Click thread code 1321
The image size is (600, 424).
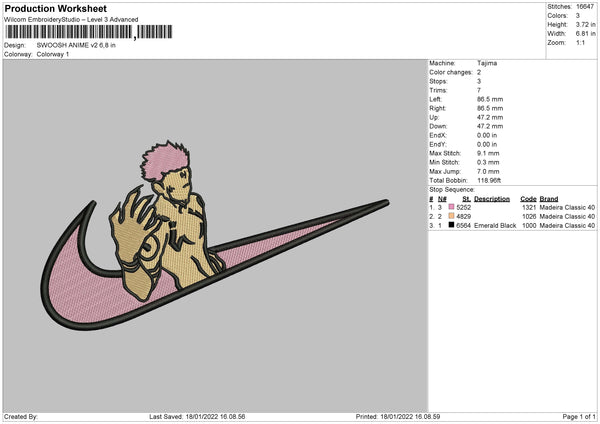point(529,207)
